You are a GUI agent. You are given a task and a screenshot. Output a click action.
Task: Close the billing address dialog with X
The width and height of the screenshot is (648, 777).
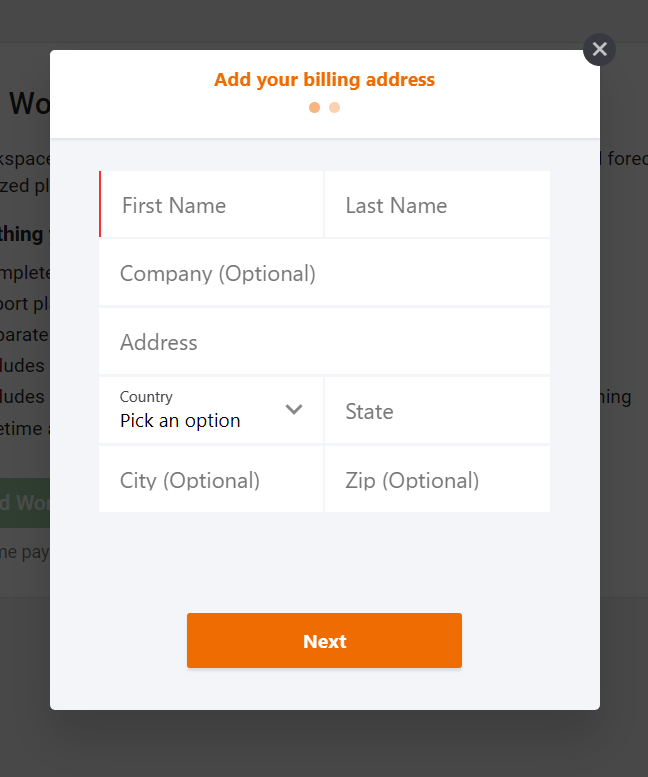[x=599, y=50]
